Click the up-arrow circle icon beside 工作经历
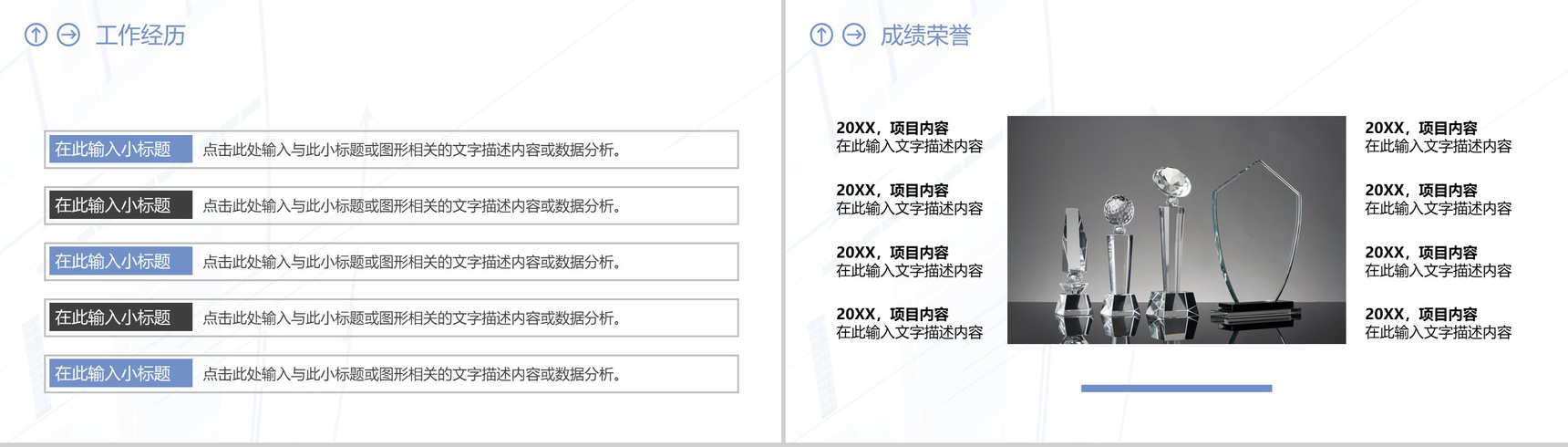 coord(36,36)
